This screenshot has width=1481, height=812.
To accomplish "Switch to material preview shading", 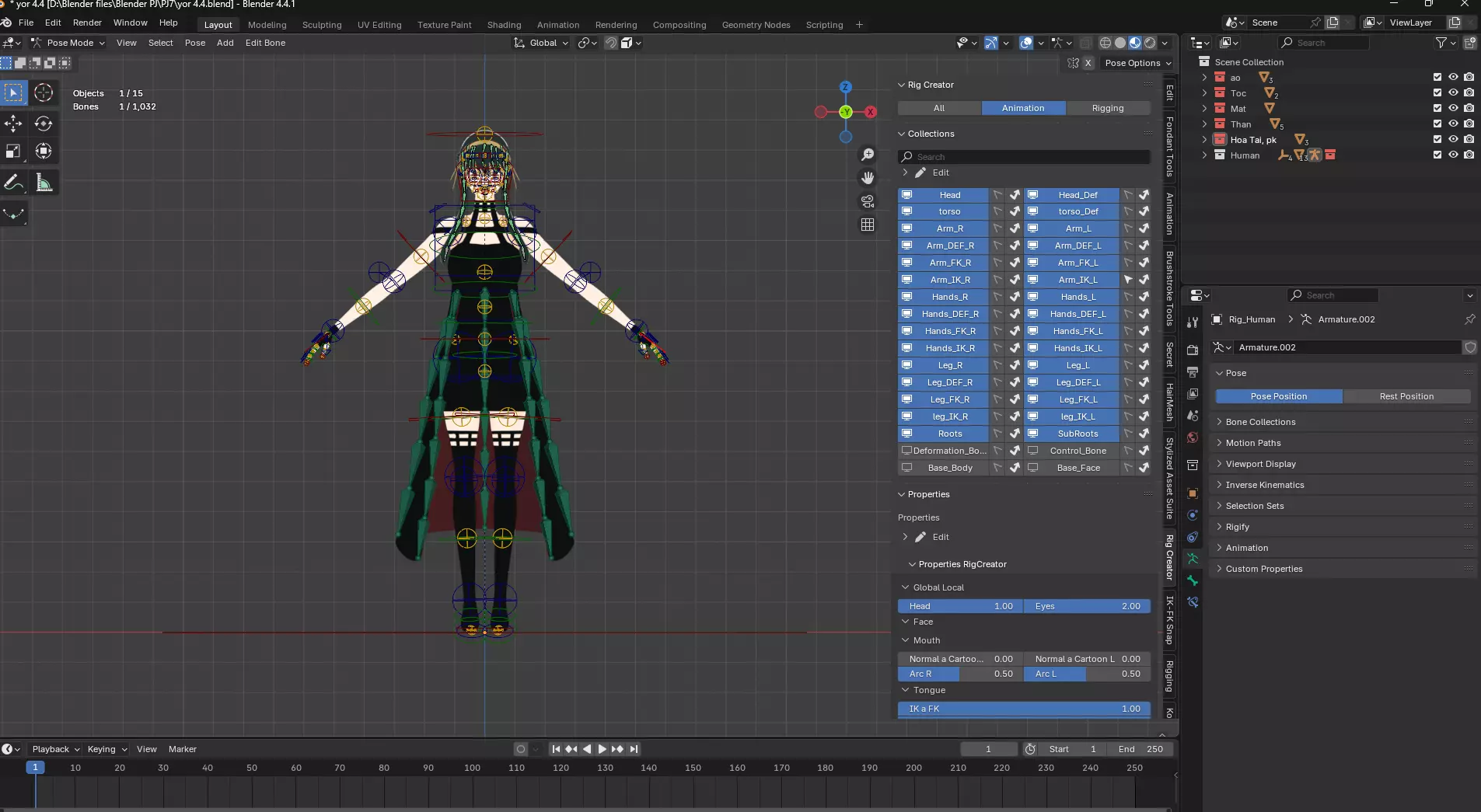I will (1135, 43).
